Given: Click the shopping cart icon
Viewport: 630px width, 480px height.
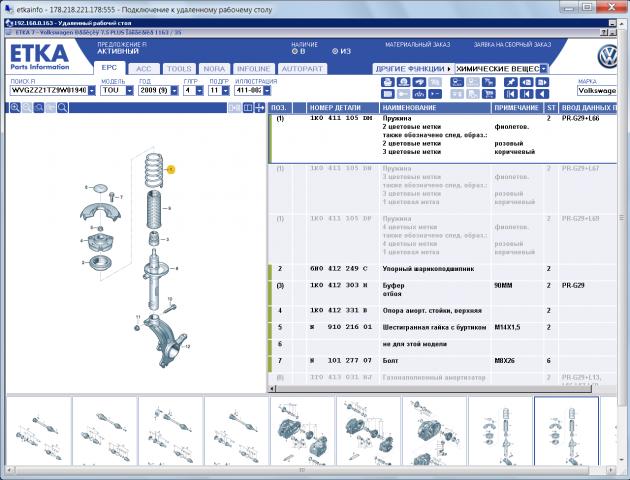Looking at the screenshot, I should coord(489,94).
